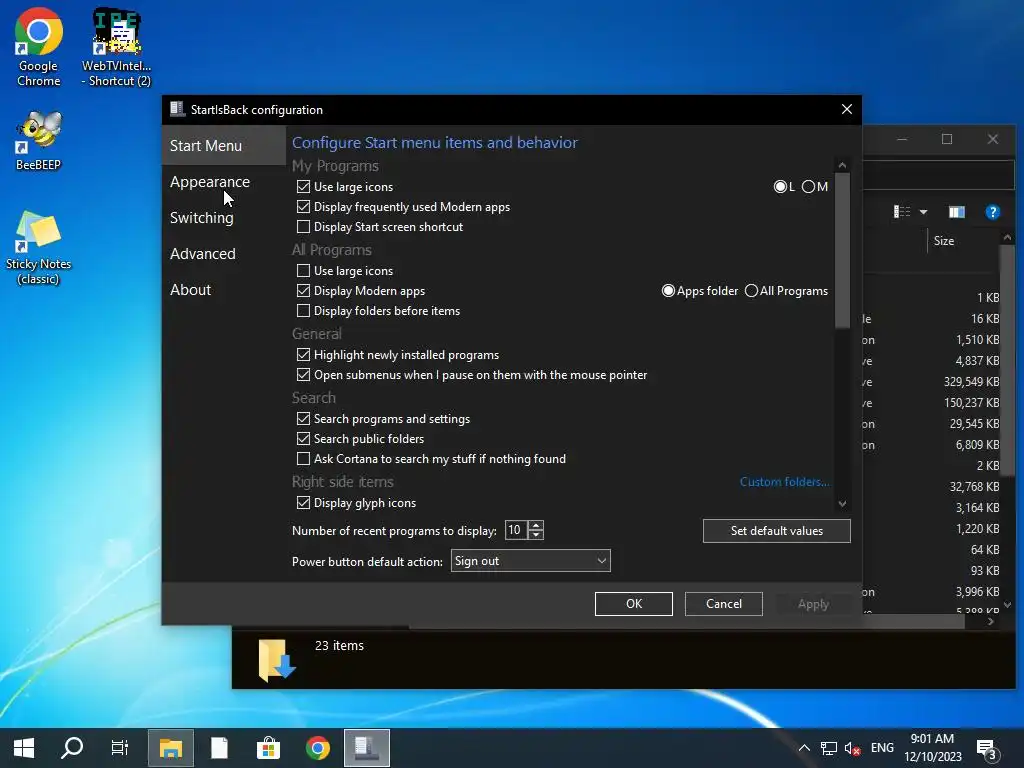Image resolution: width=1024 pixels, height=768 pixels.
Task: Click the Explorer help question mark icon
Action: [x=993, y=212]
